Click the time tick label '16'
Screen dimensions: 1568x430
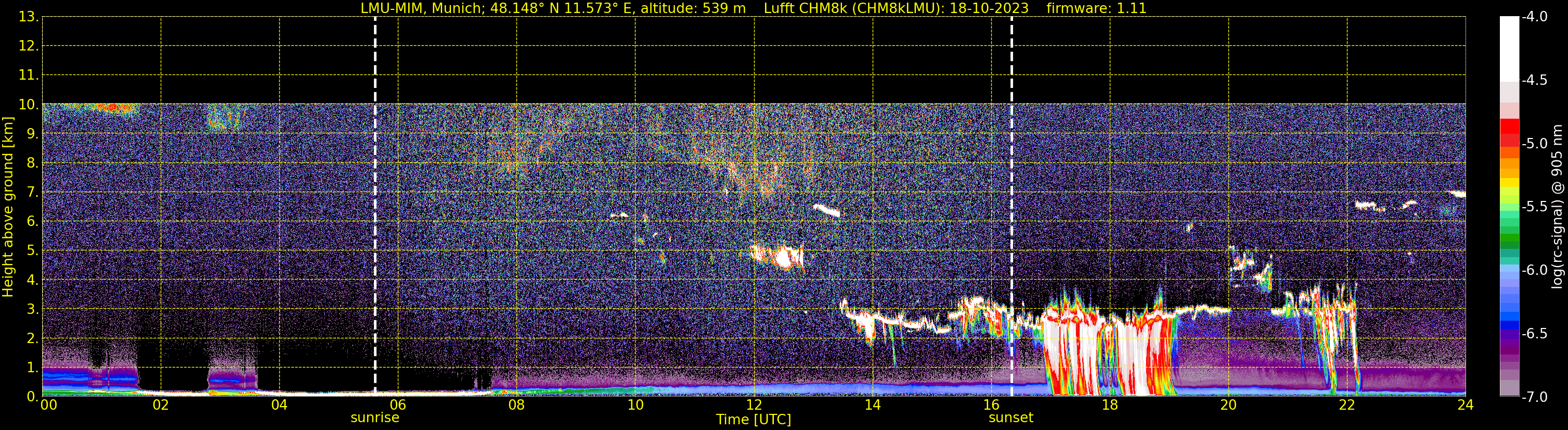point(992,405)
